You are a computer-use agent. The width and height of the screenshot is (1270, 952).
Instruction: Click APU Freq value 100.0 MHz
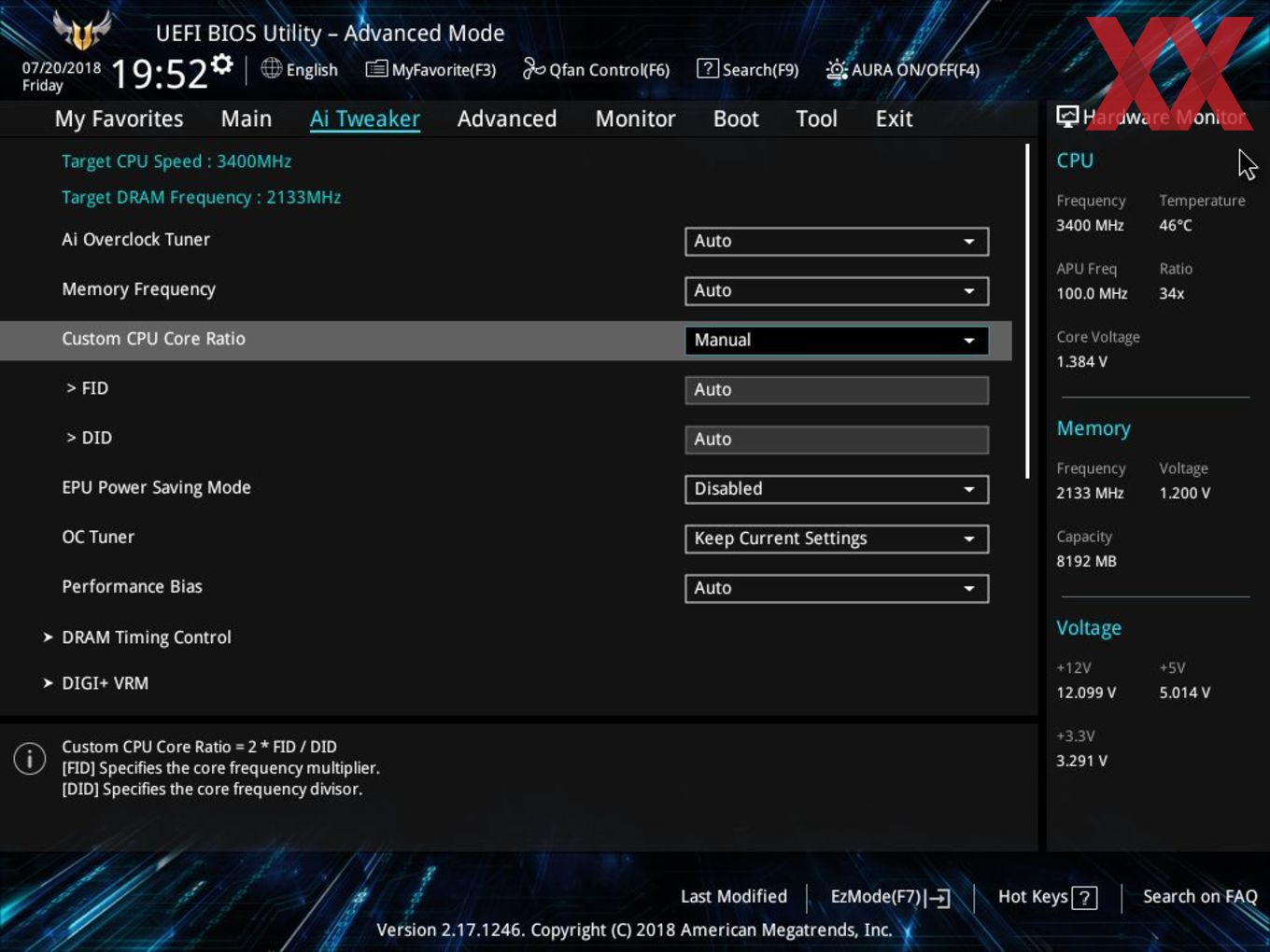pos(1093,293)
